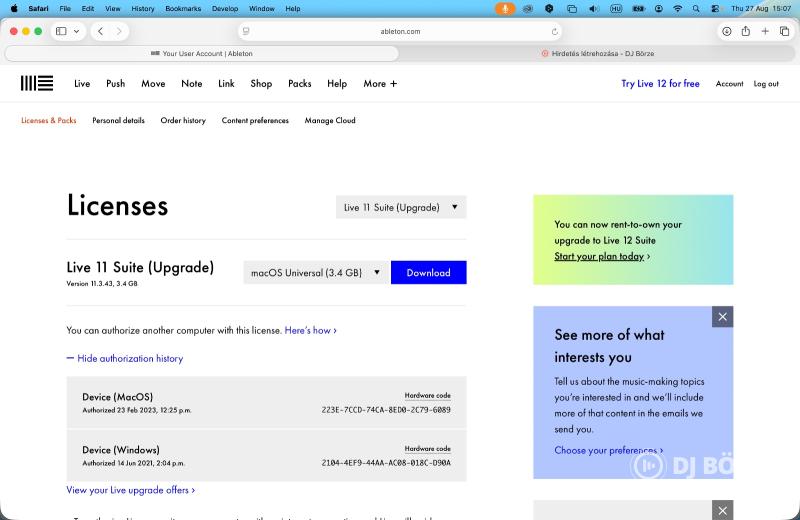Open the Bookmarks menu
The height and width of the screenshot is (520, 800).
coord(183,9)
